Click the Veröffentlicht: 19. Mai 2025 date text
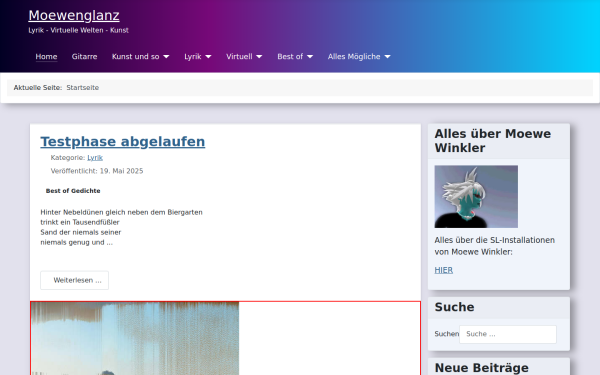The image size is (600, 375). [x=97, y=171]
